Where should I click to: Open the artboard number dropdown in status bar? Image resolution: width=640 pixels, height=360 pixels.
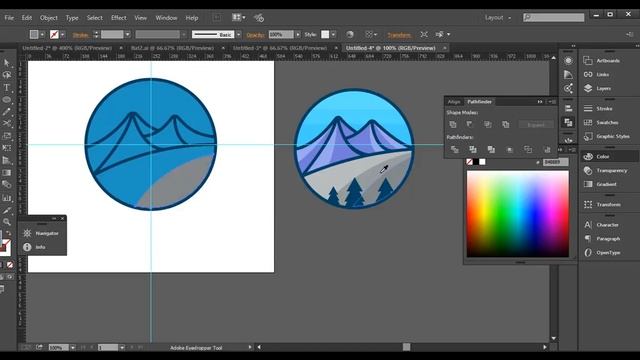pos(122,348)
